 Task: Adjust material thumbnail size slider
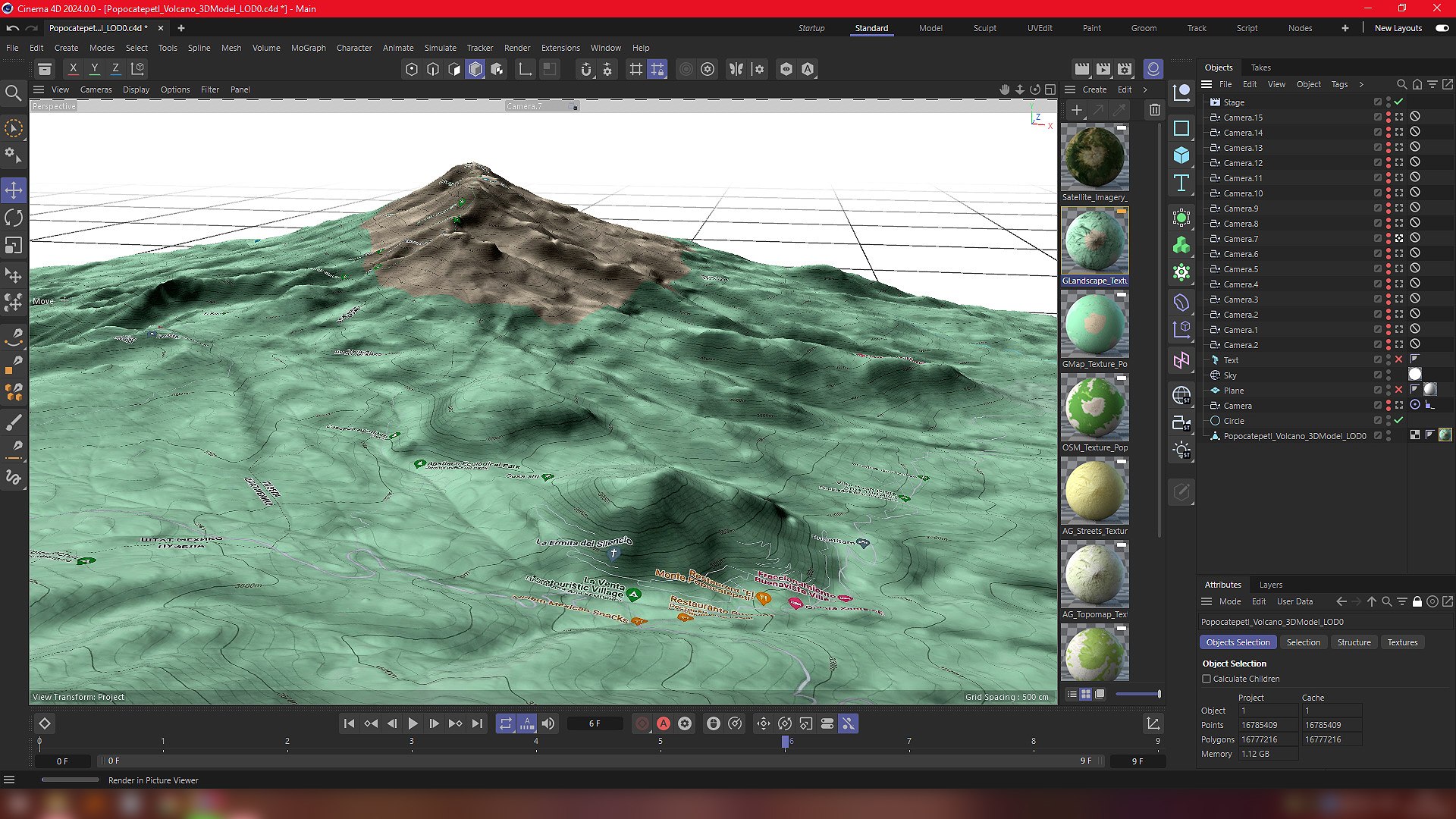coord(1137,694)
